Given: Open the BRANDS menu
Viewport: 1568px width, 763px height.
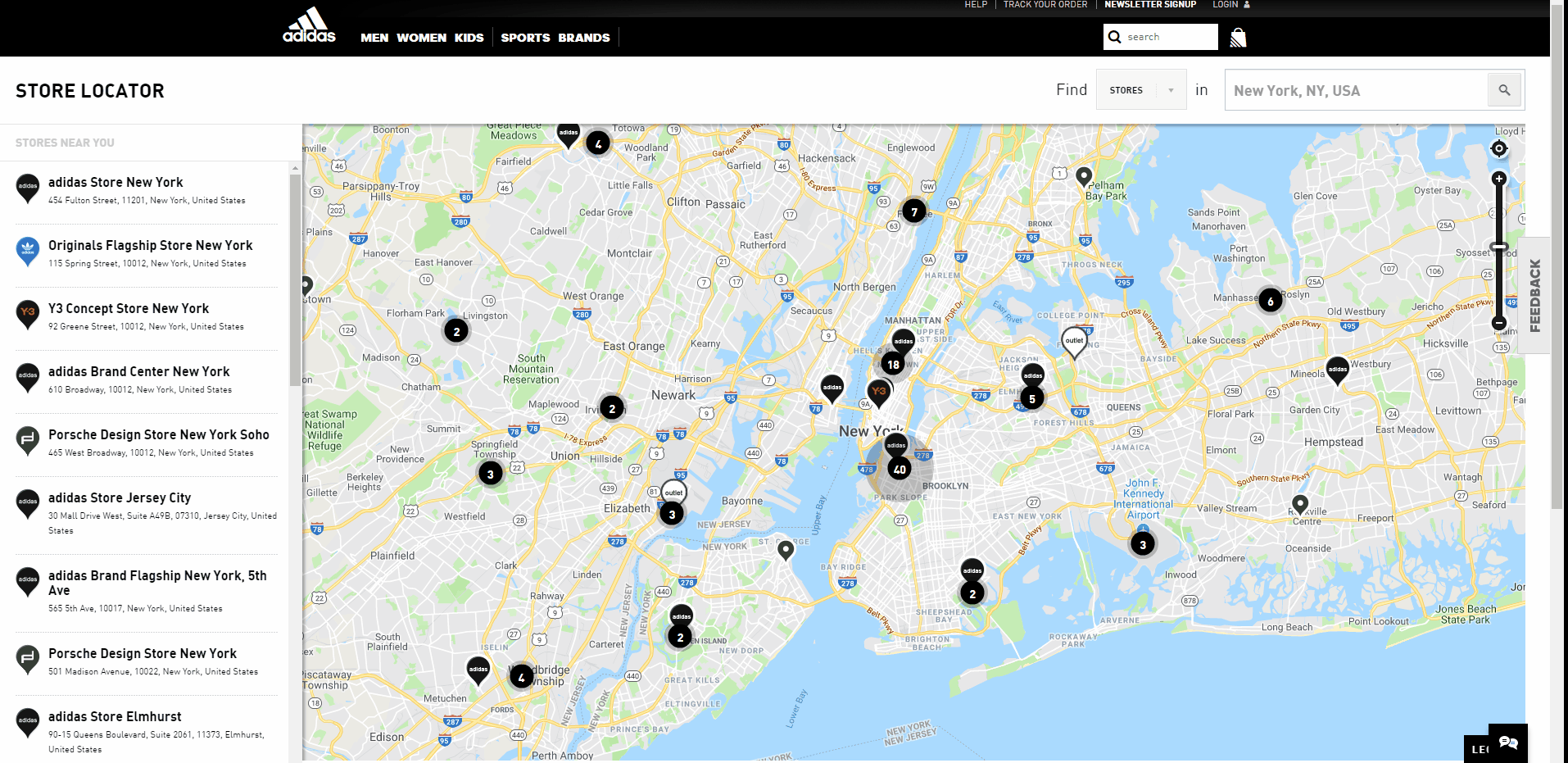Looking at the screenshot, I should (x=584, y=38).
